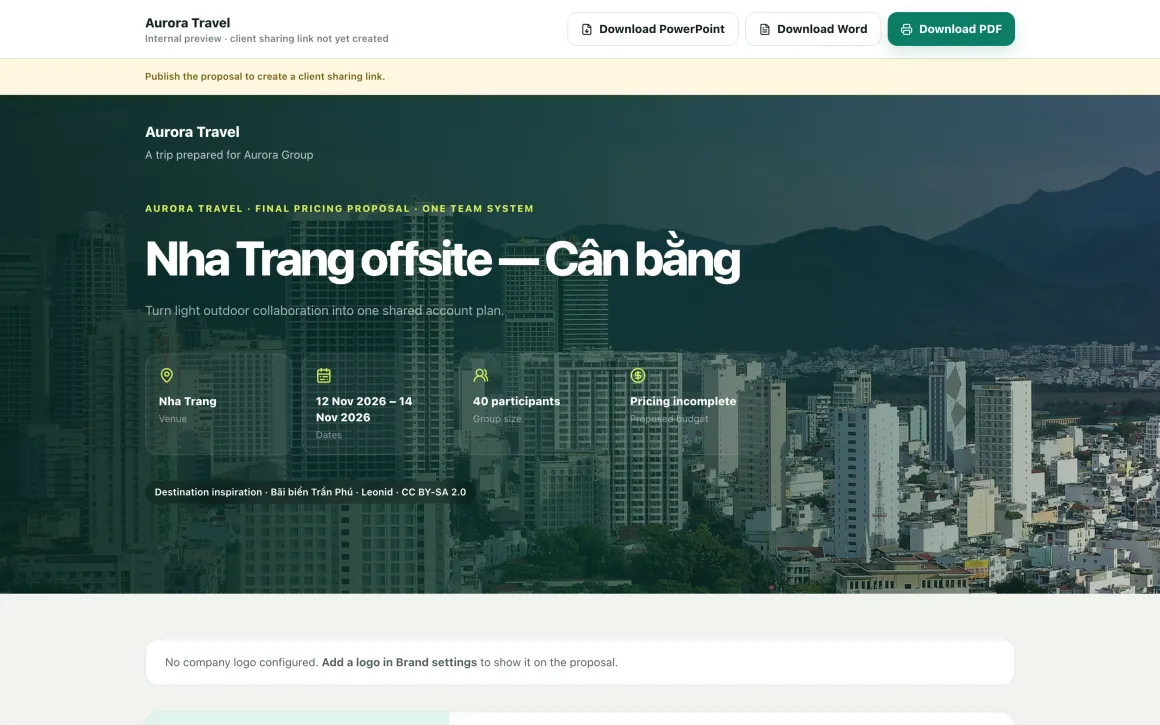Download the proposal as PDF
The height and width of the screenshot is (725, 1160).
point(951,29)
